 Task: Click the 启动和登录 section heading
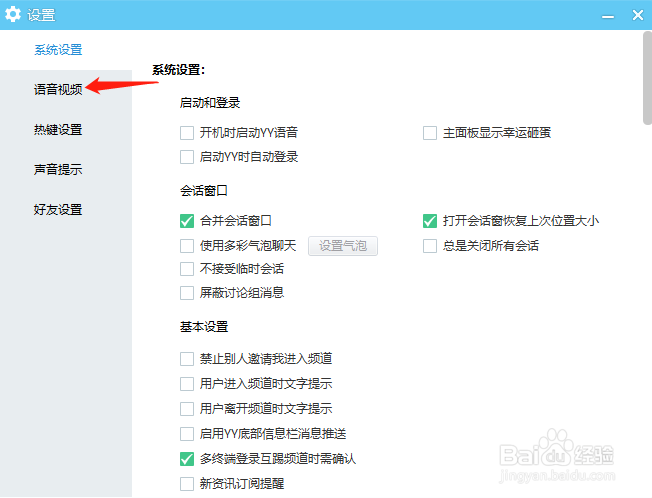coord(210,103)
